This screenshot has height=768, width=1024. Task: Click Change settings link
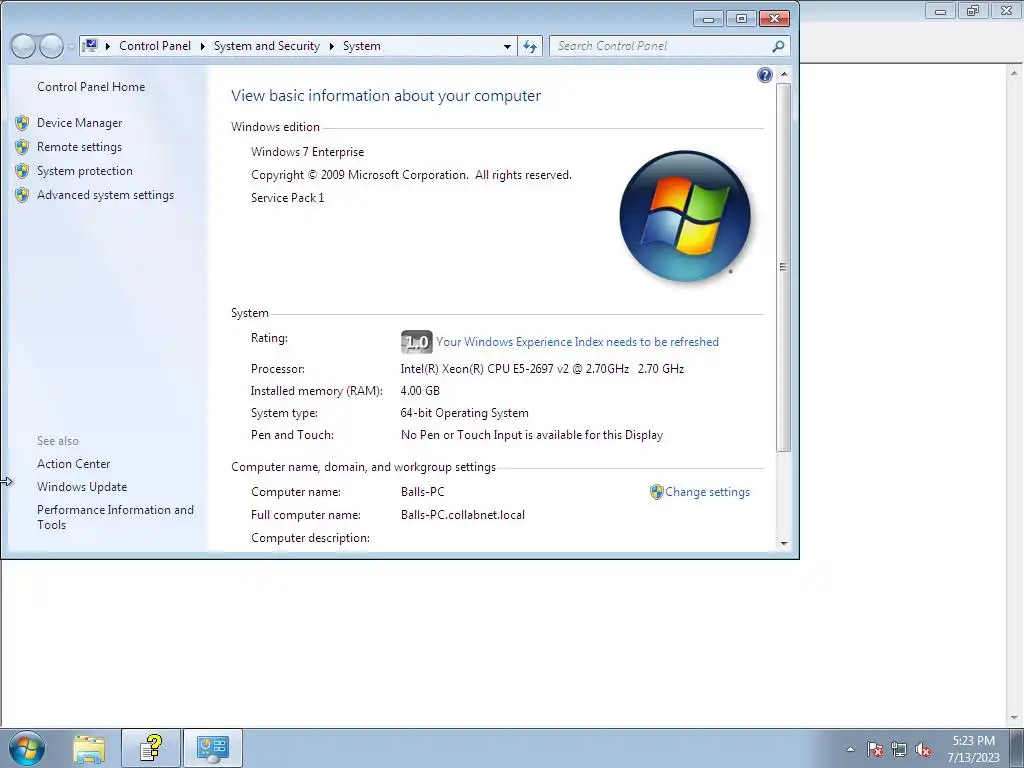pyautogui.click(x=707, y=492)
